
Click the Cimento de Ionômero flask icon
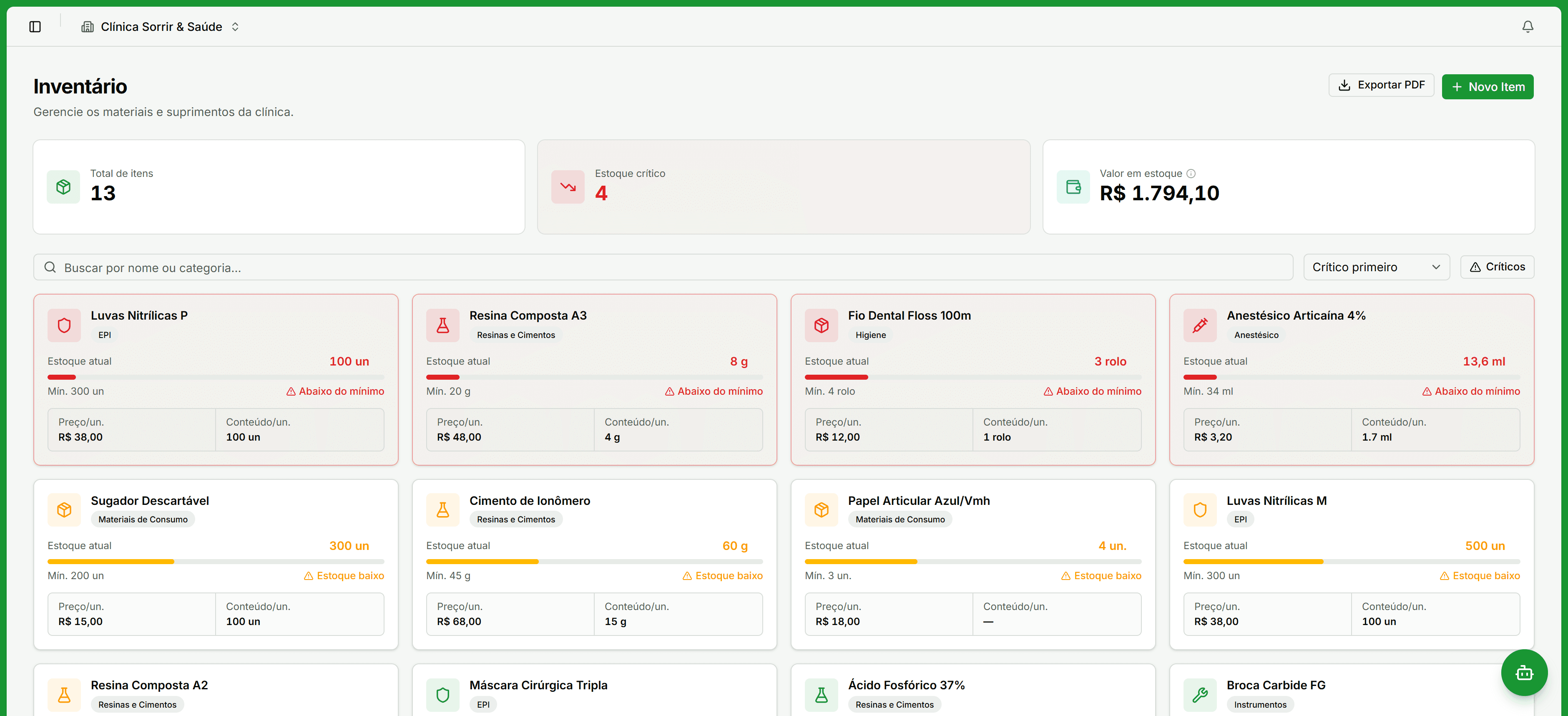[442, 510]
